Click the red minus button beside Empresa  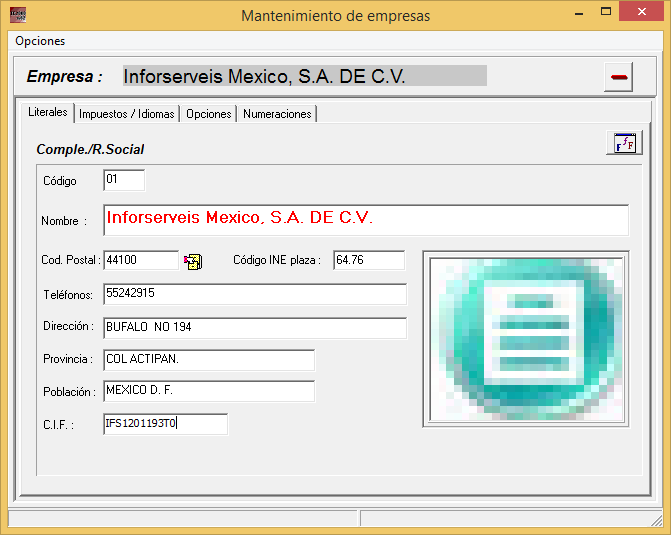pyautogui.click(x=619, y=77)
